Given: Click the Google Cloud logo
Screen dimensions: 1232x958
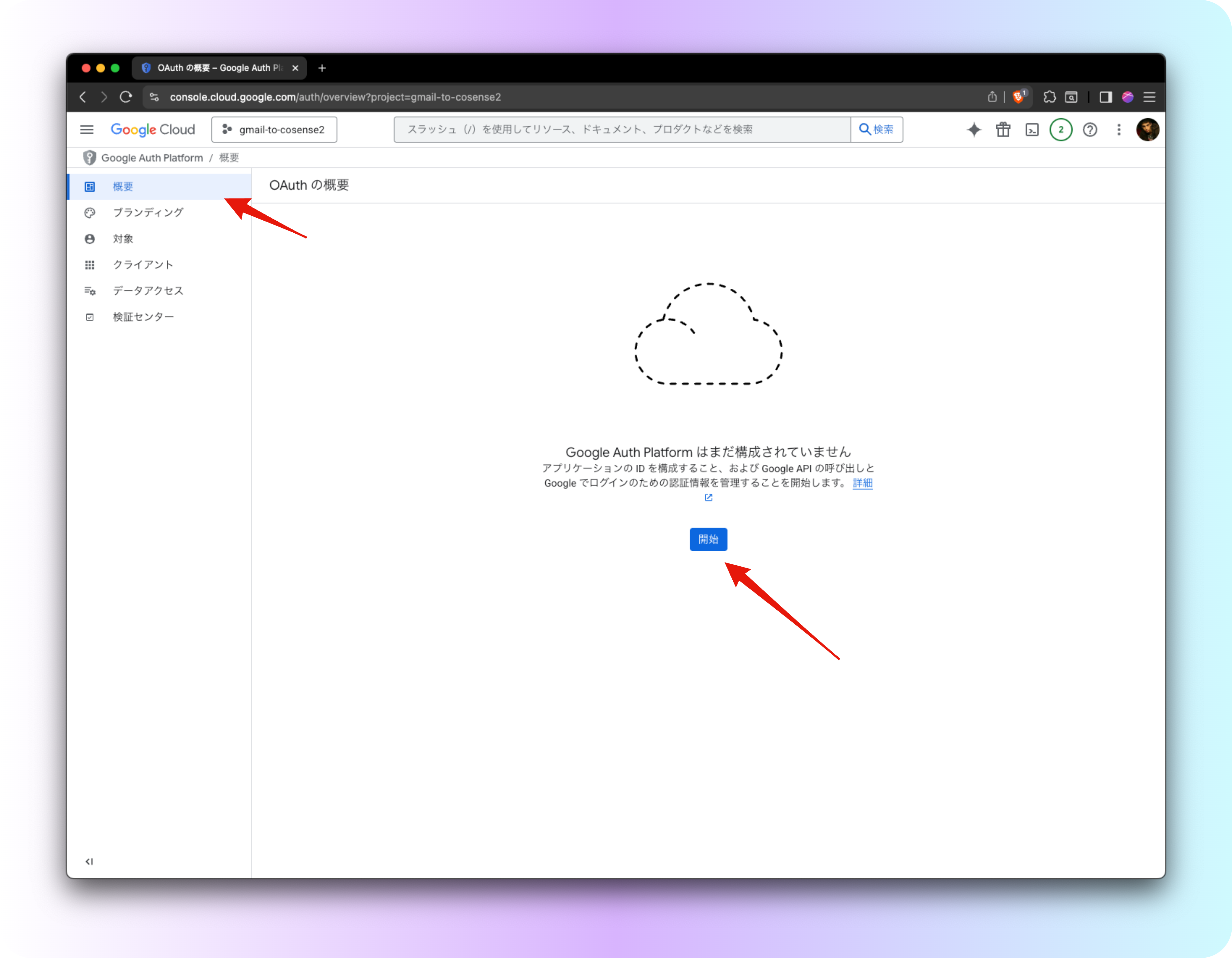Looking at the screenshot, I should [153, 130].
